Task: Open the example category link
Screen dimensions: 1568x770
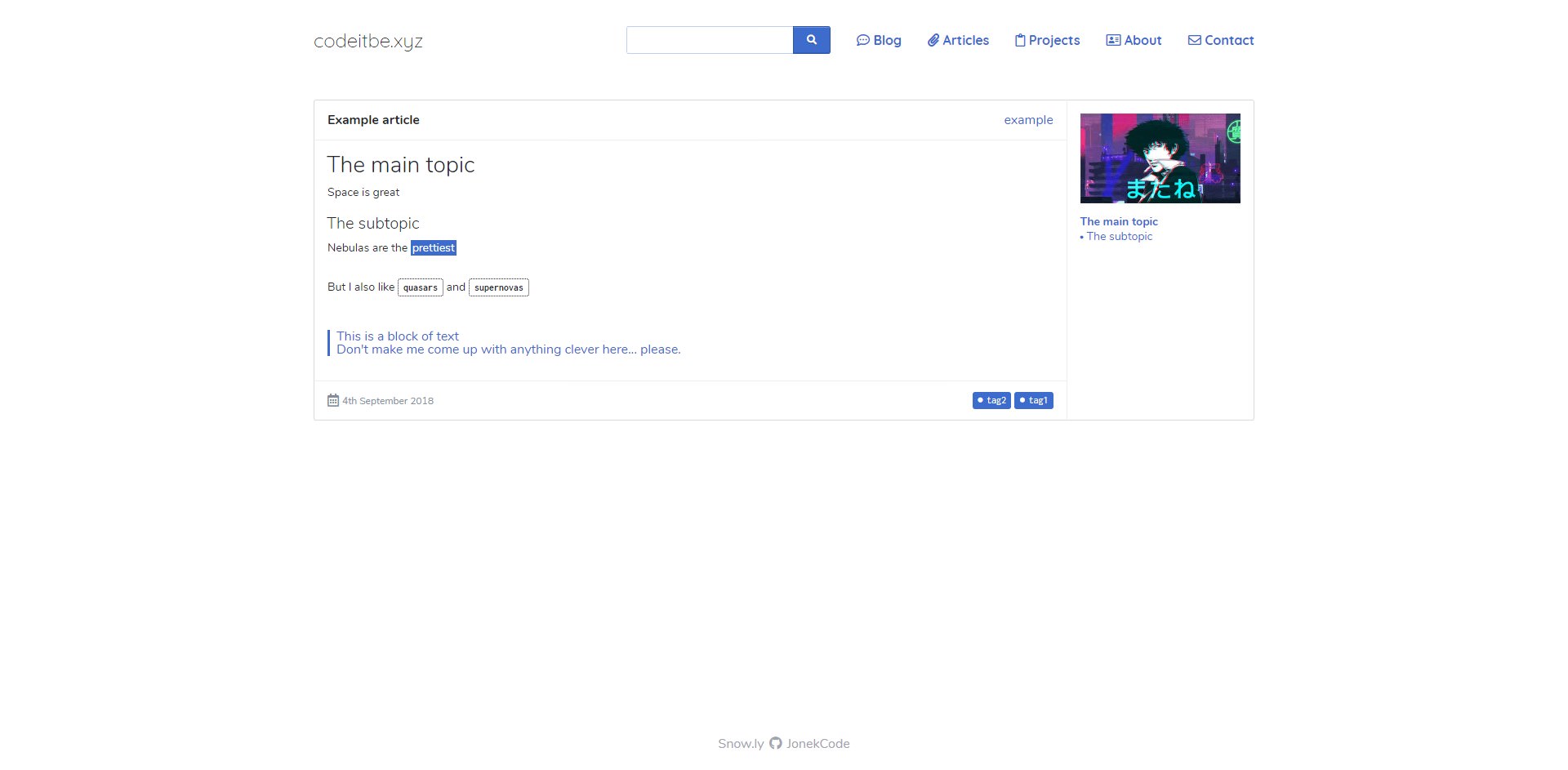Action: pos(1028,120)
